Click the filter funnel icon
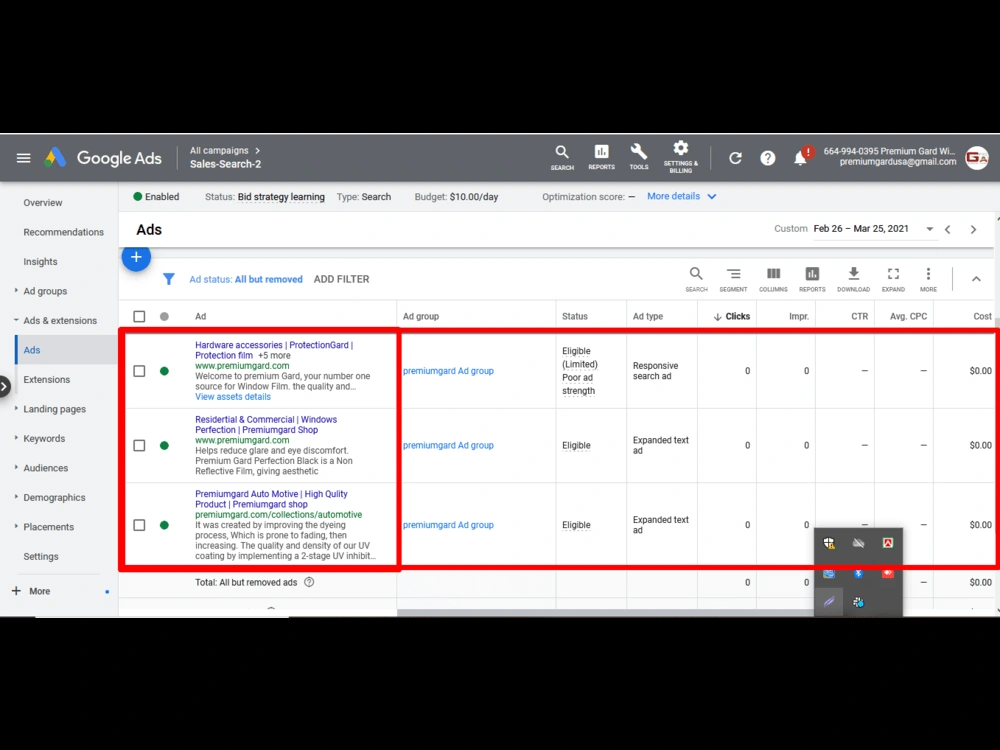Screen dimensions: 1000x750 point(168,279)
